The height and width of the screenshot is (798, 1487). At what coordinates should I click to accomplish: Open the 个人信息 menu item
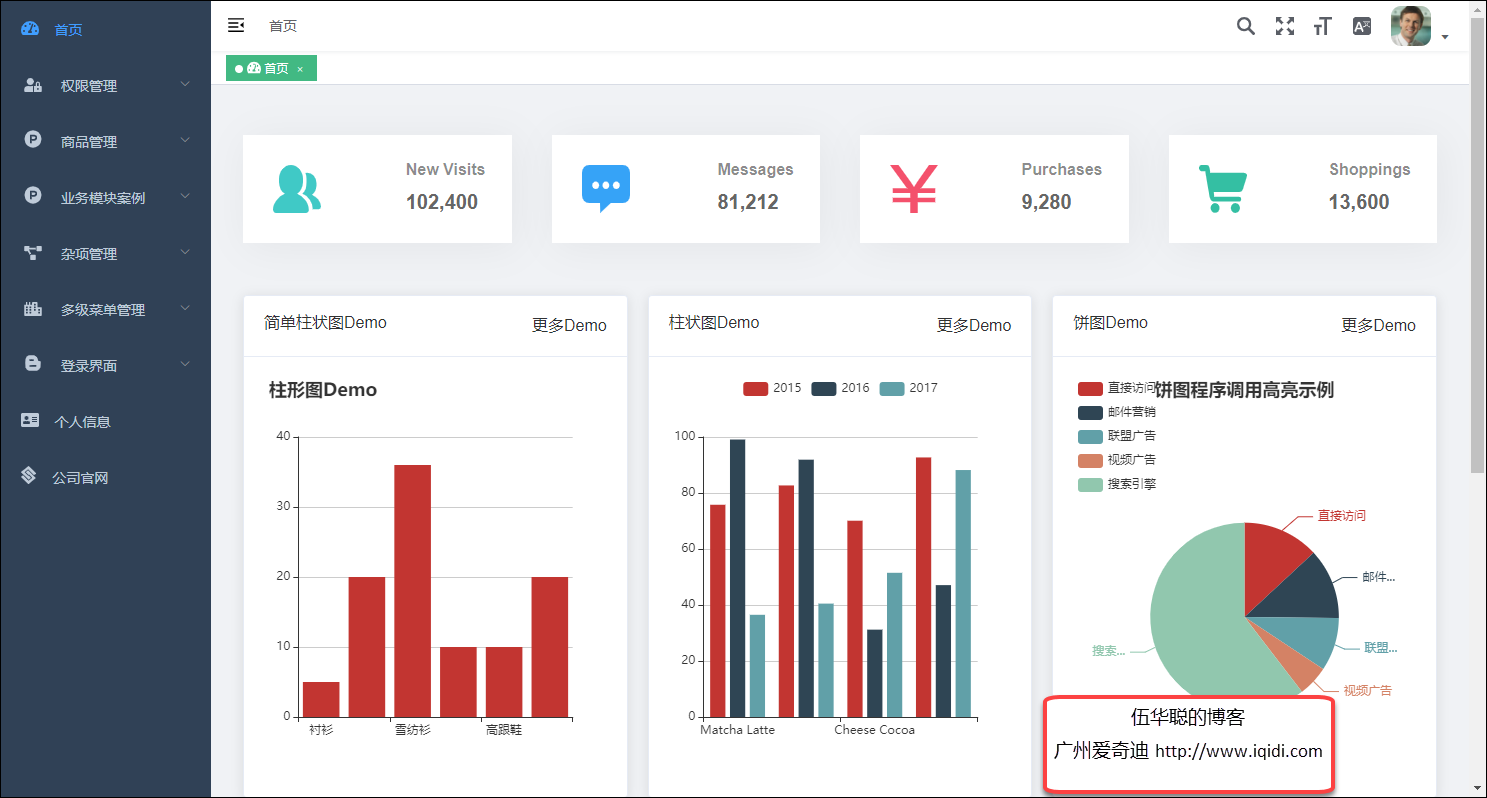tap(105, 421)
